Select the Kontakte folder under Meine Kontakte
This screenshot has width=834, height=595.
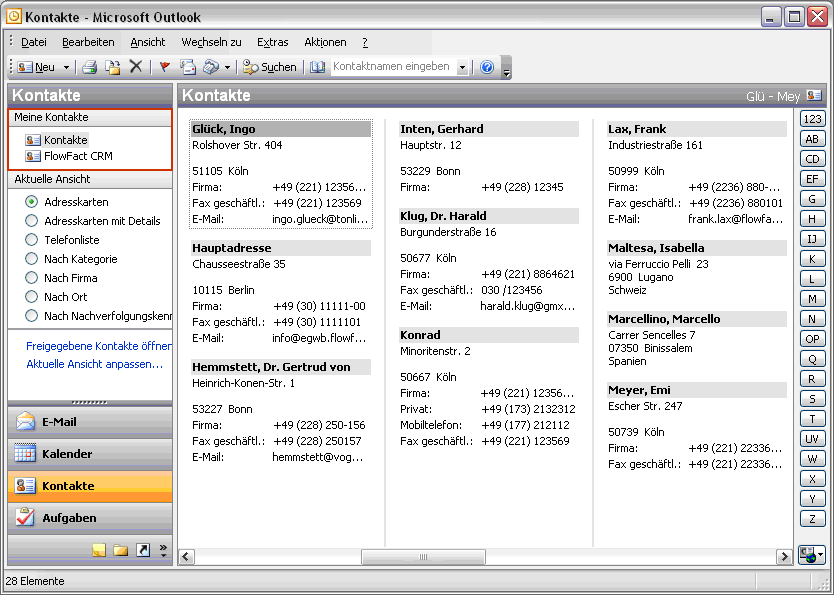tap(56, 140)
